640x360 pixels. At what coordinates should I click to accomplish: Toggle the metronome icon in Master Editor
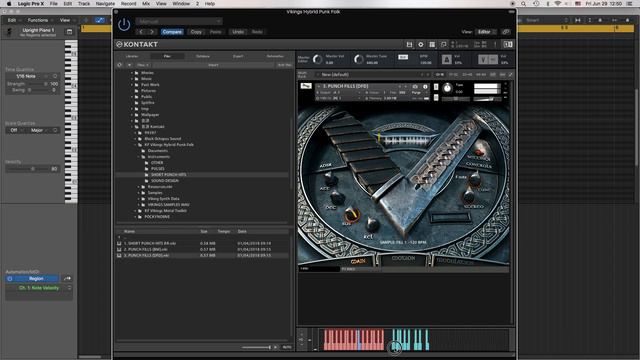(447, 60)
